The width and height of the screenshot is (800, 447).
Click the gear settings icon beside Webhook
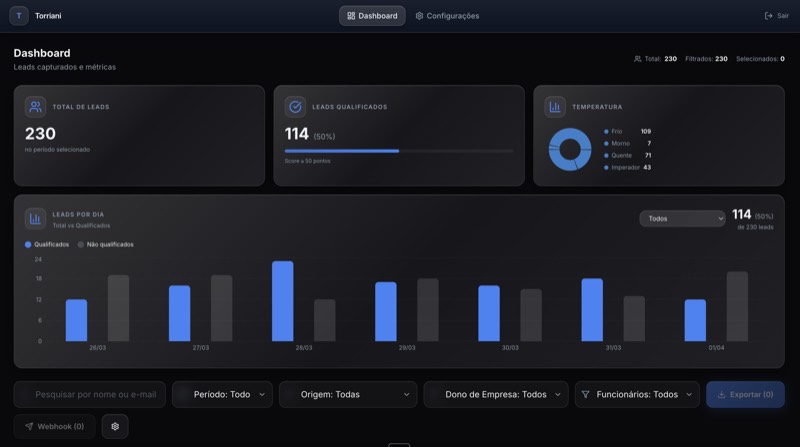click(115, 426)
